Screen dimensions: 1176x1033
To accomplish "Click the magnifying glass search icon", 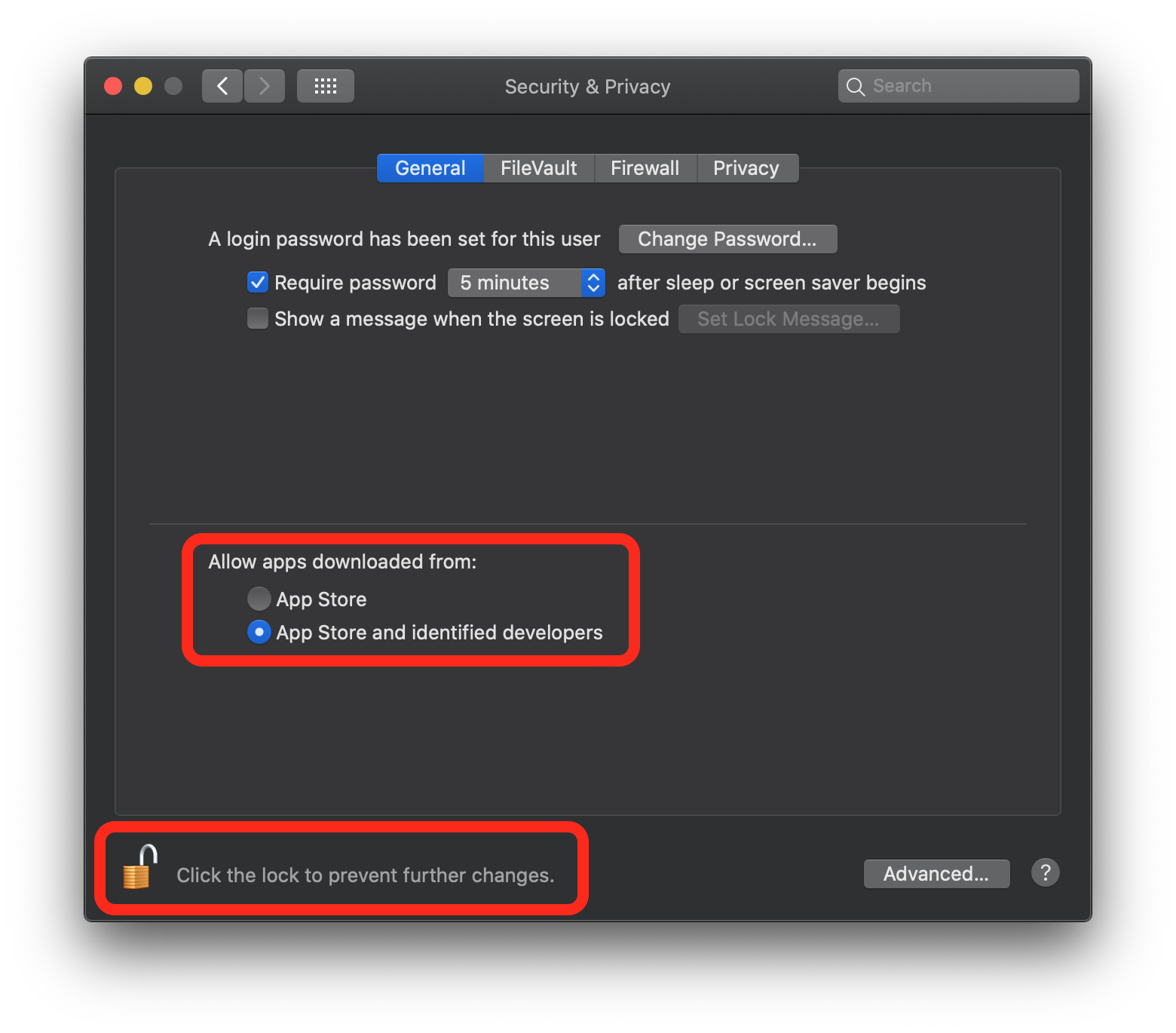I will coord(855,87).
